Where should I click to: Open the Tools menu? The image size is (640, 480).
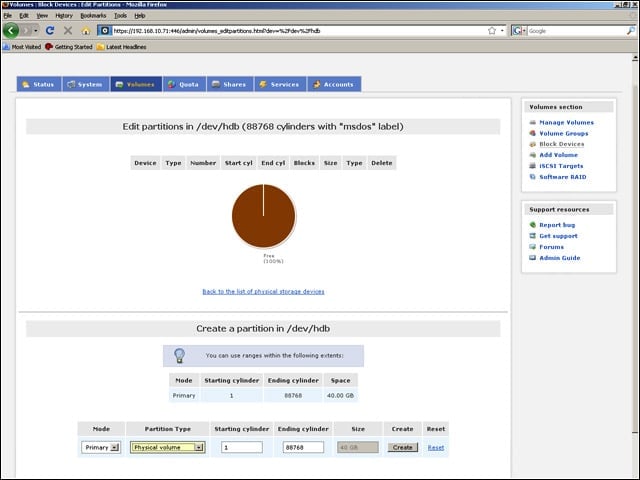(x=120, y=16)
